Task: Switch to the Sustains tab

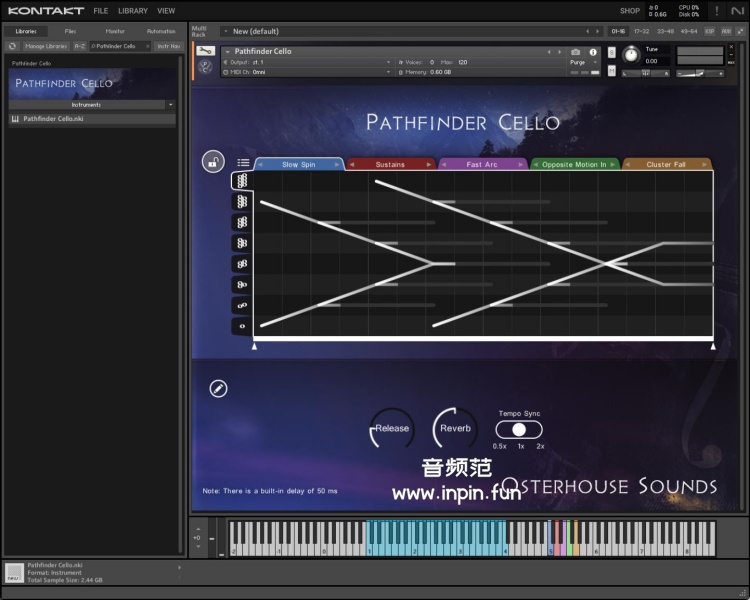Action: point(390,164)
